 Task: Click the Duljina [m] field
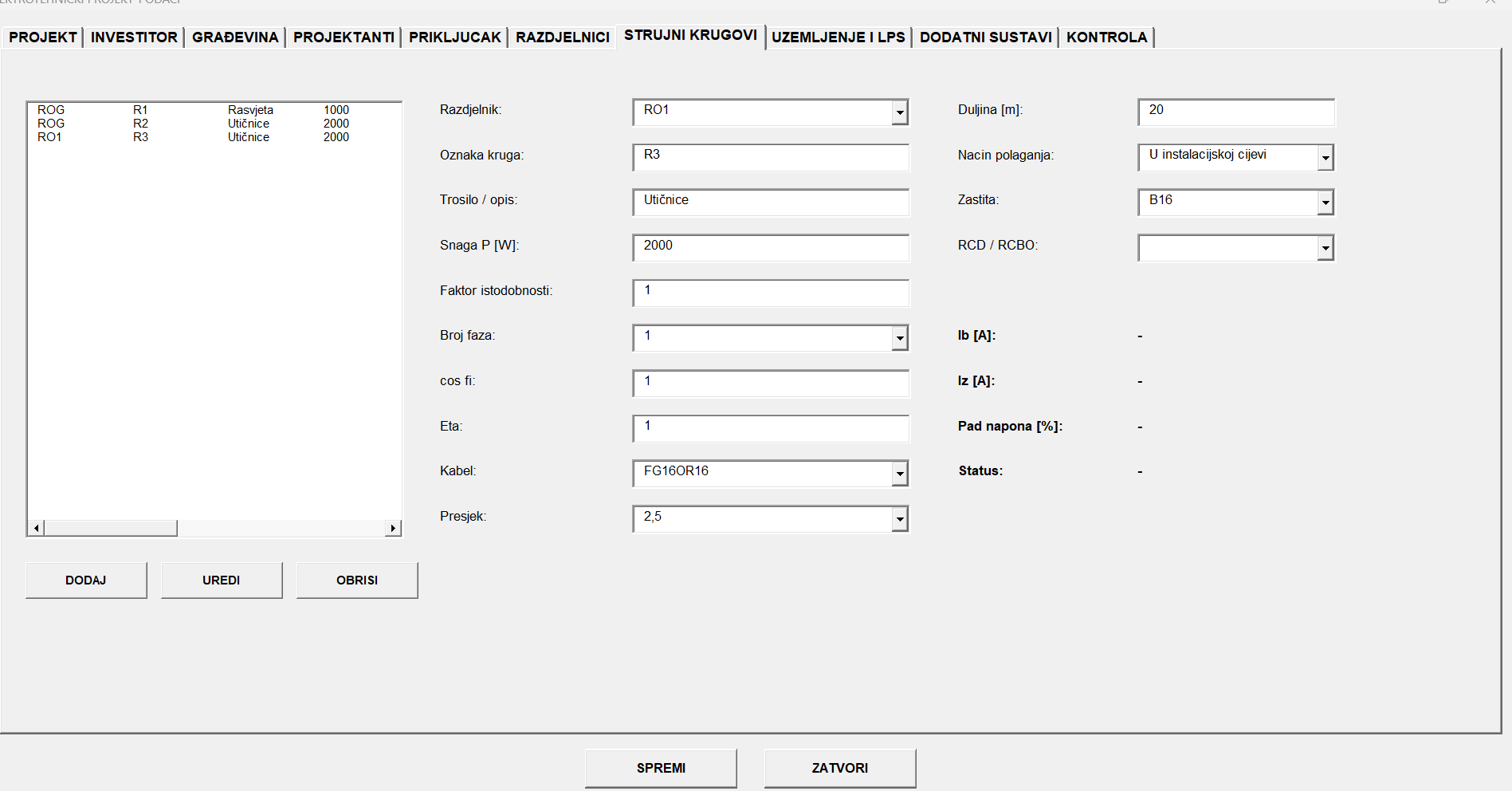point(1236,112)
